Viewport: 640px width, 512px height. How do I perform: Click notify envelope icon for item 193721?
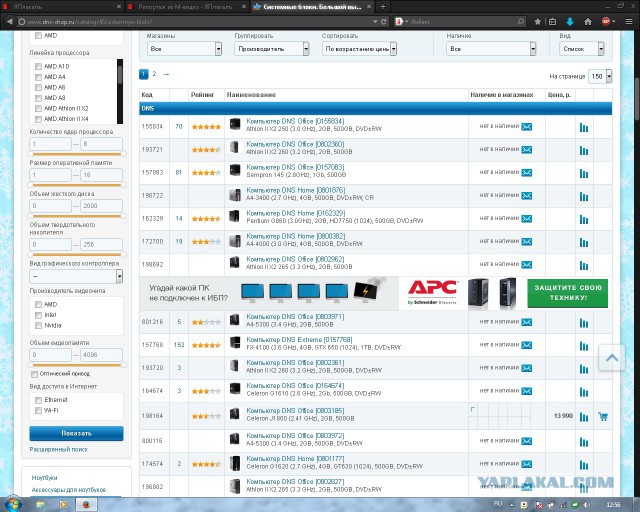point(527,149)
